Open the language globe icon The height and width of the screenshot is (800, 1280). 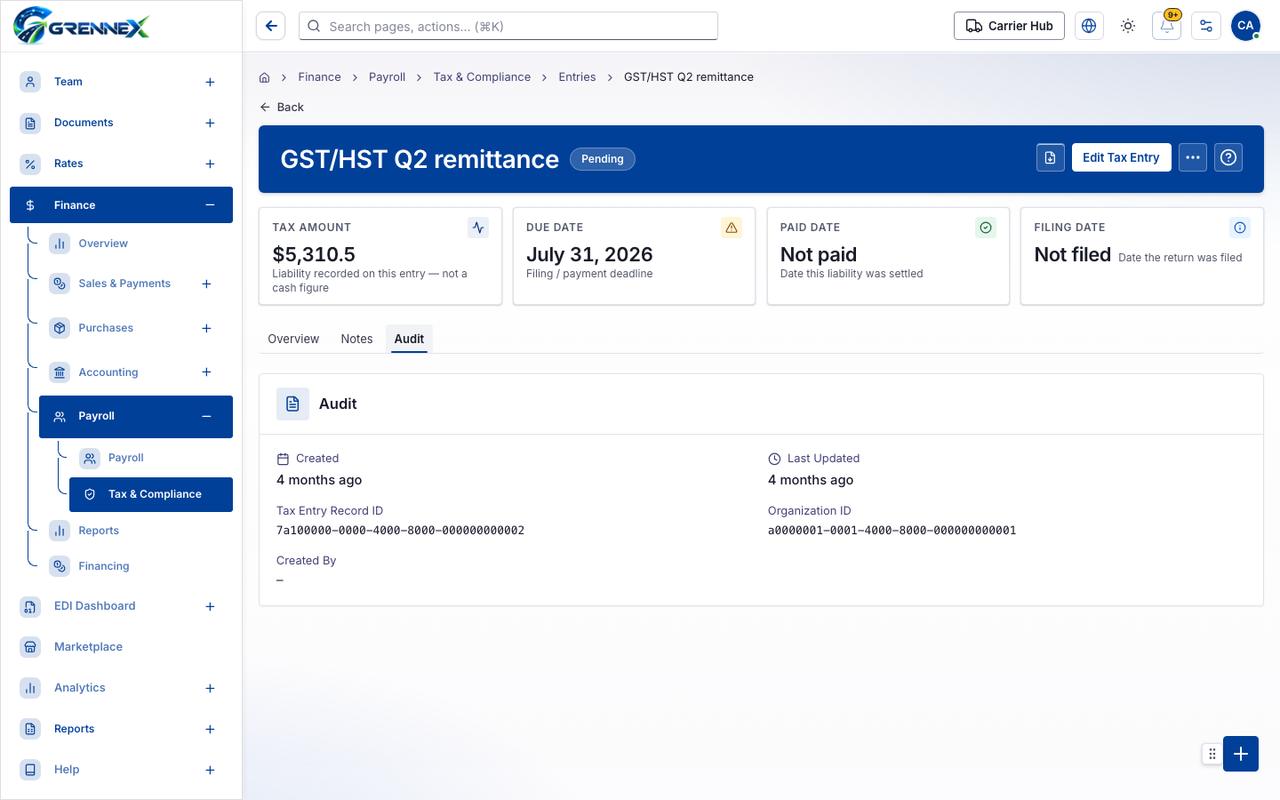pyautogui.click(x=1089, y=26)
